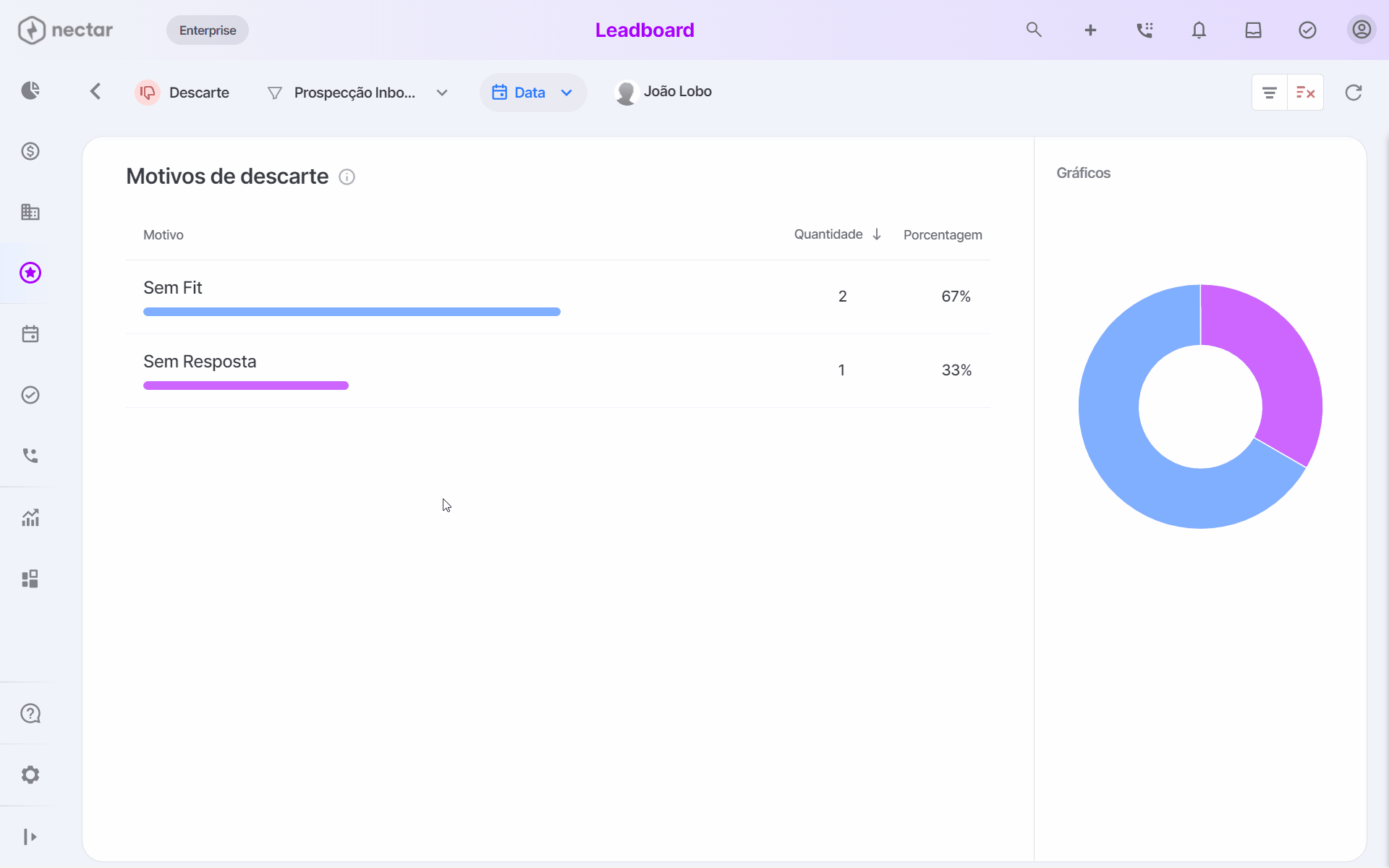The height and width of the screenshot is (868, 1389).
Task: Open the search magnifier icon
Action: (1034, 30)
